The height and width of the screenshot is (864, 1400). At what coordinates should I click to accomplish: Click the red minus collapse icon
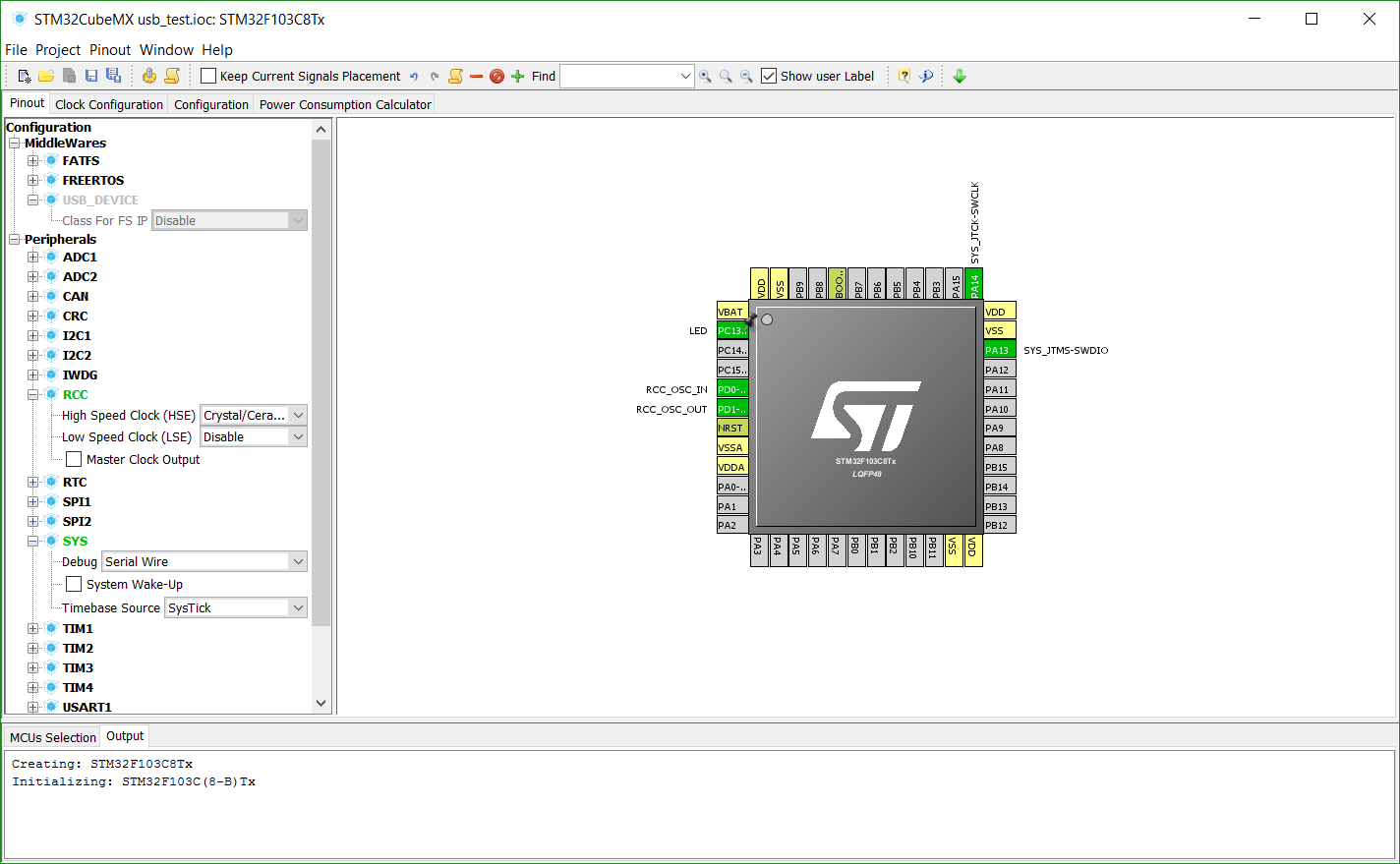[477, 76]
